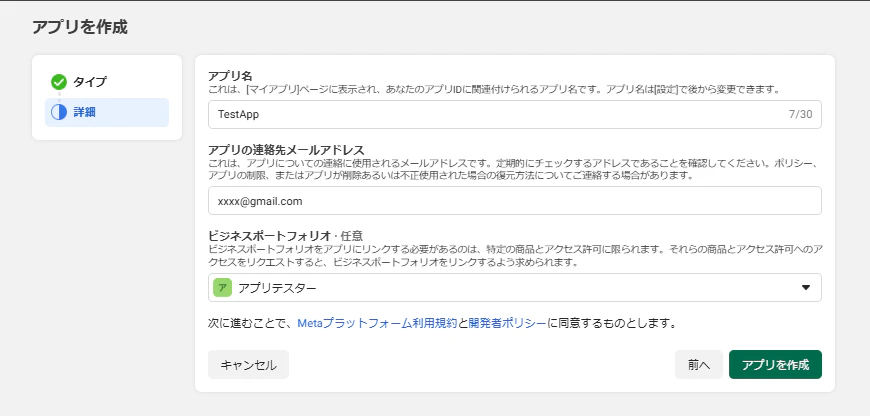Click the アプリの連絡先メールアドレス label
Image resolution: width=870 pixels, height=416 pixels.
tap(286, 150)
